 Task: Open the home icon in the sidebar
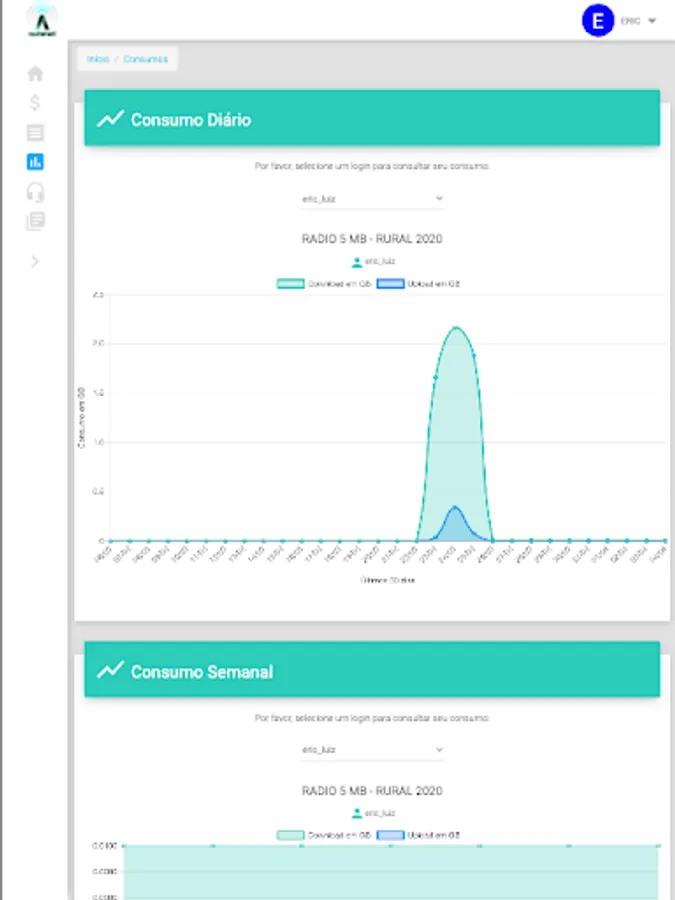35,73
